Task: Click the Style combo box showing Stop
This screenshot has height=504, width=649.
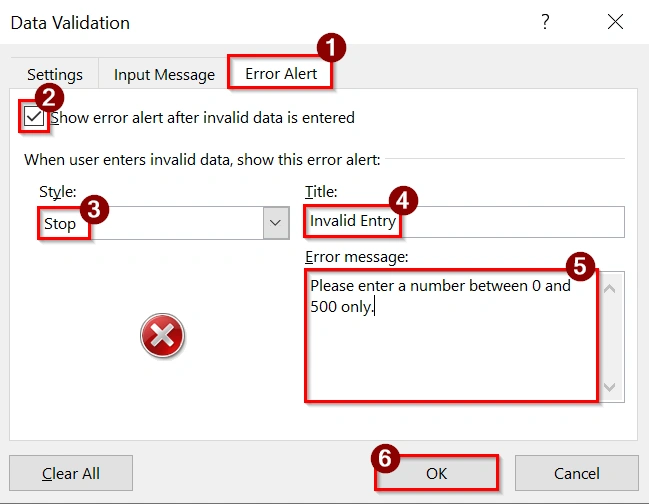Action: [x=150, y=223]
